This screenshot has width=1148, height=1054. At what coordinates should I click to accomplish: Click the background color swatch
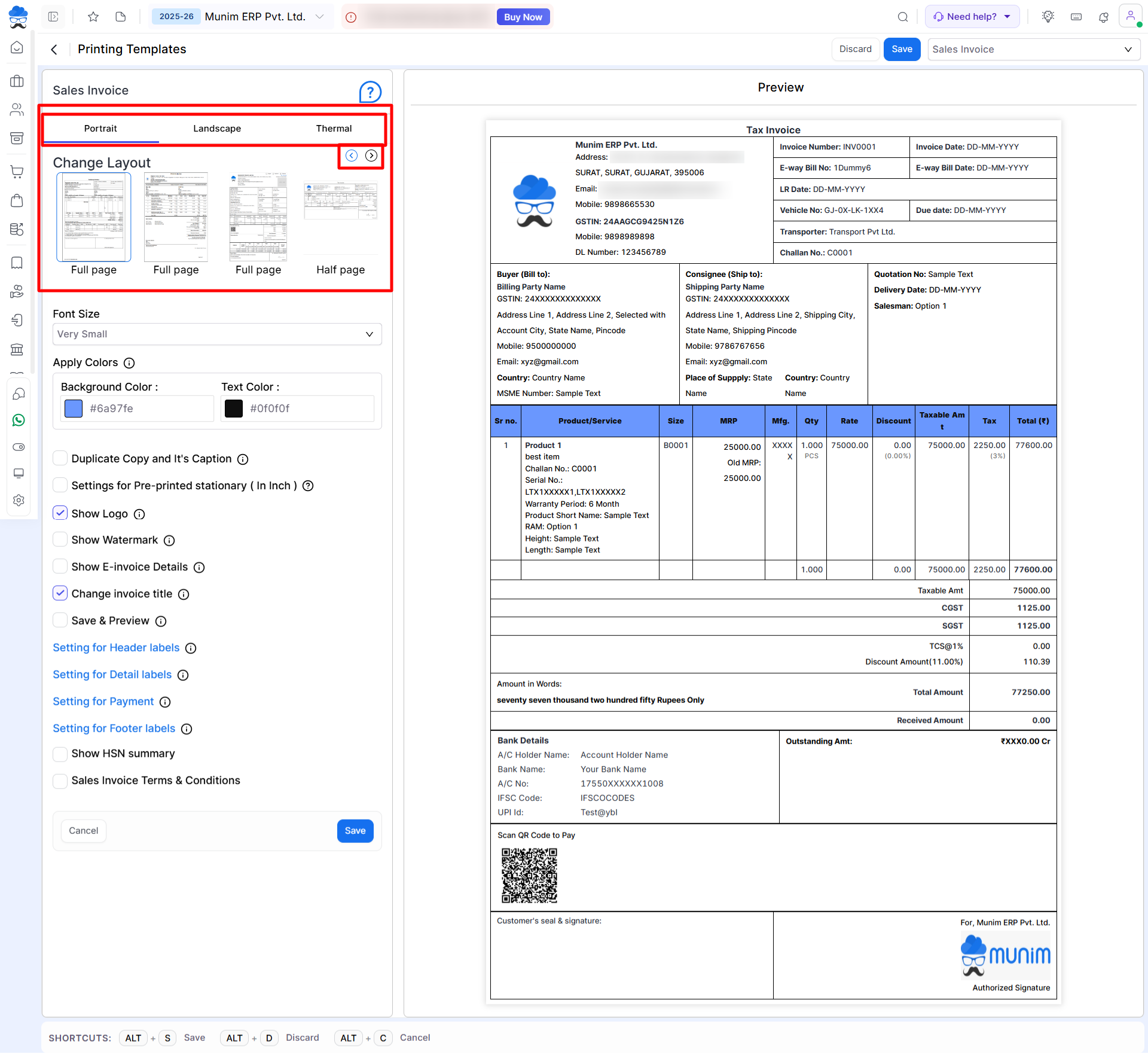[x=74, y=409]
